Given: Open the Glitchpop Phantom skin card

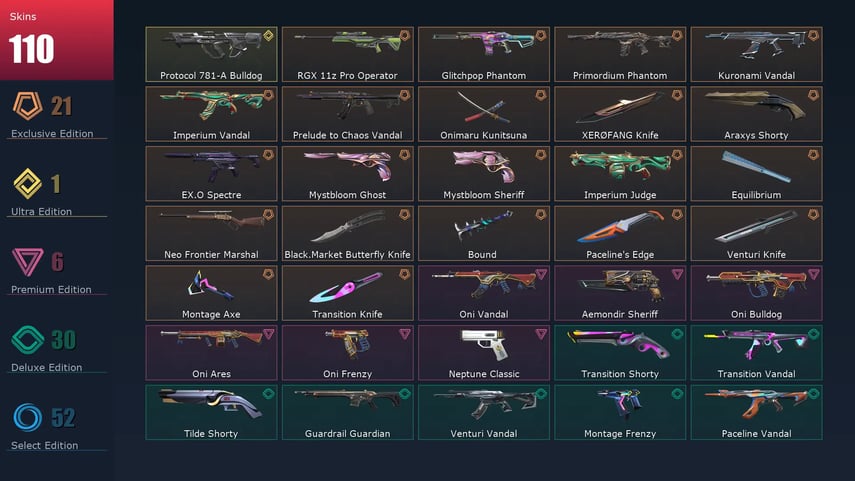Looking at the screenshot, I should [x=484, y=55].
